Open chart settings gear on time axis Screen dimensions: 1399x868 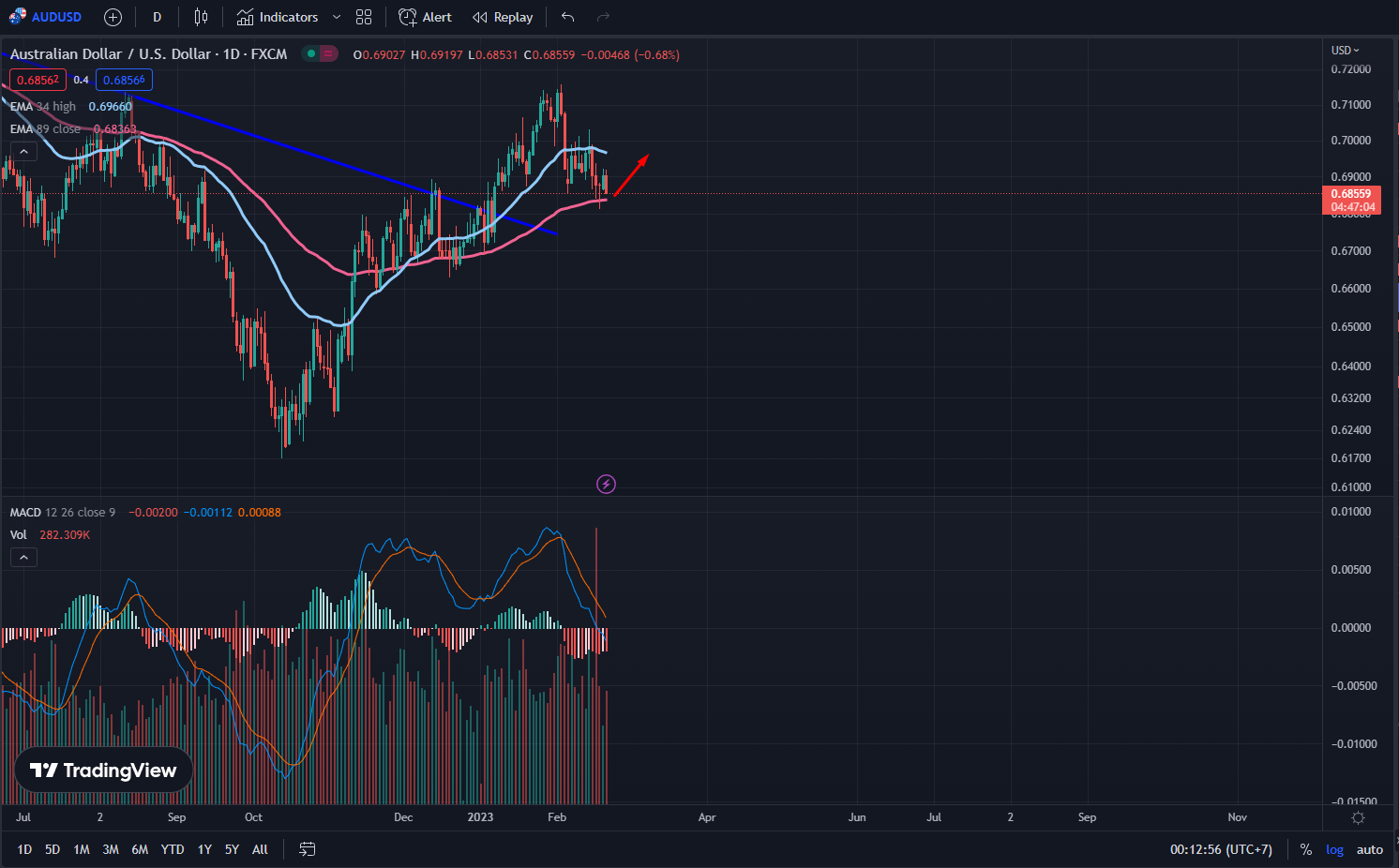(1358, 817)
